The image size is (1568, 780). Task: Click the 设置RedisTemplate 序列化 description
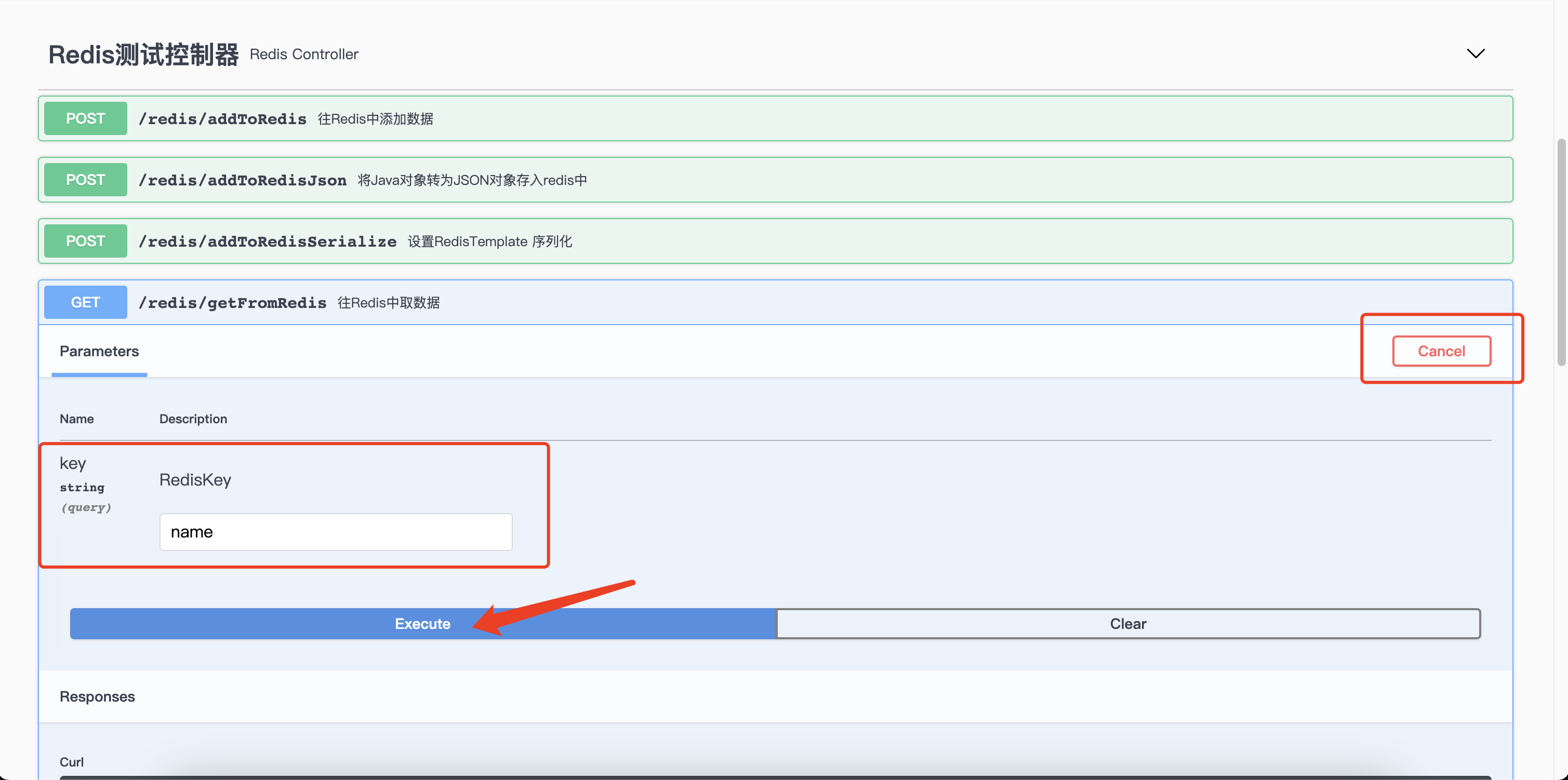[x=489, y=241]
